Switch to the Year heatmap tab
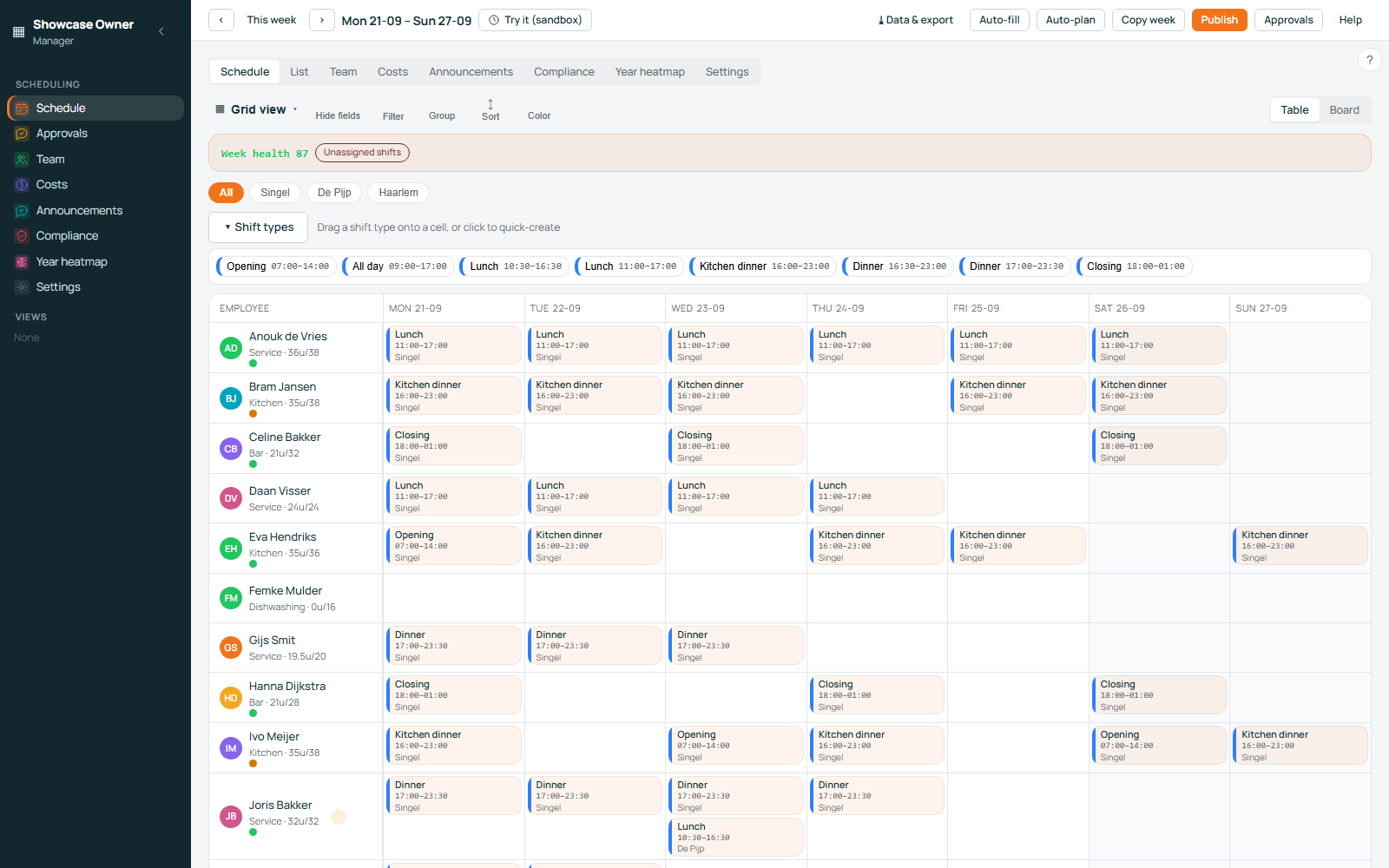Screen dimensions: 1389x868 (x=650, y=72)
